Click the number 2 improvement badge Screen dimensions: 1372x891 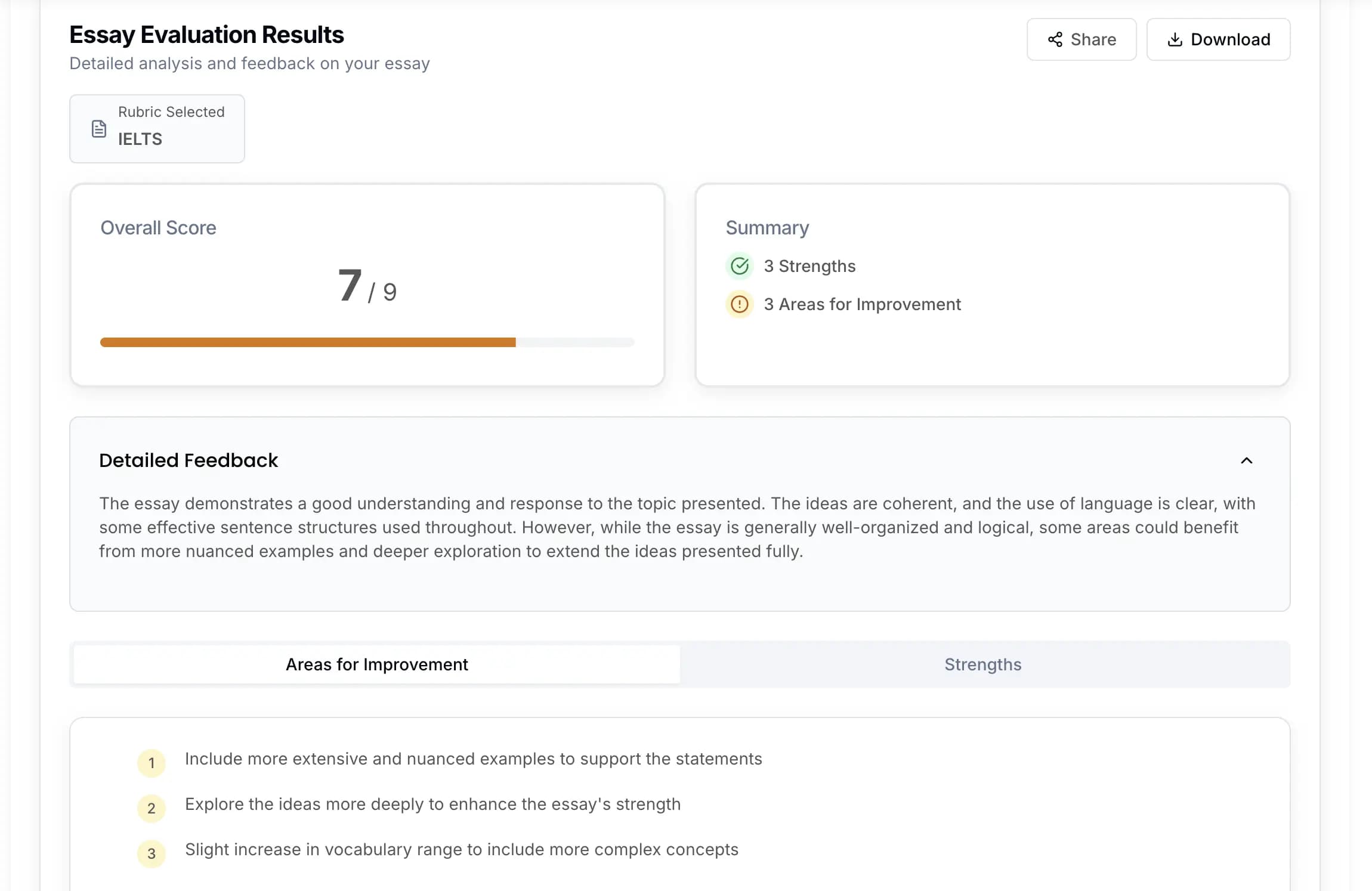point(152,808)
